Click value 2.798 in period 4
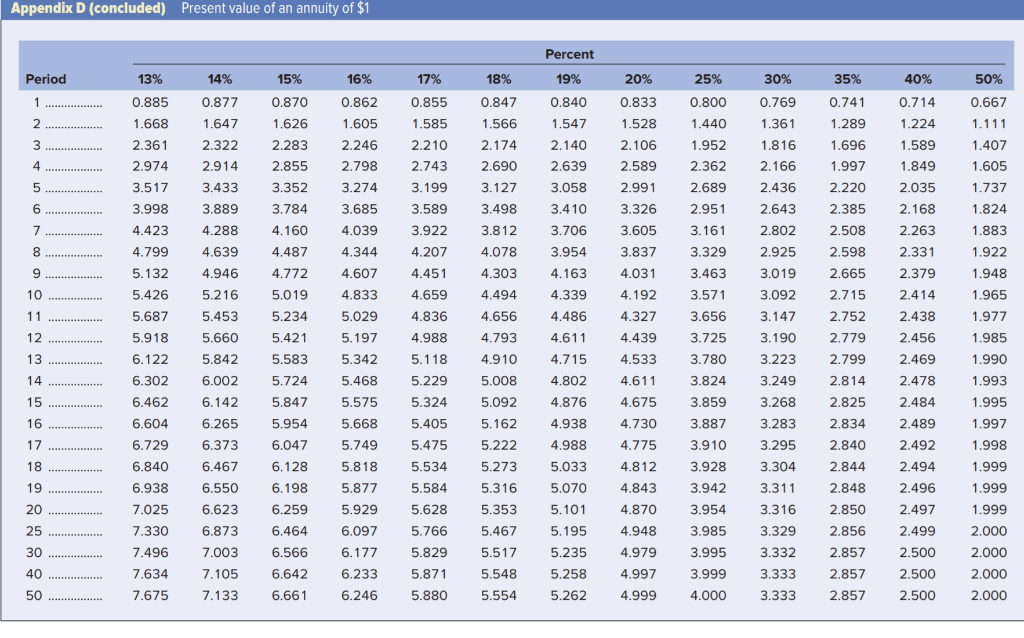 (359, 167)
